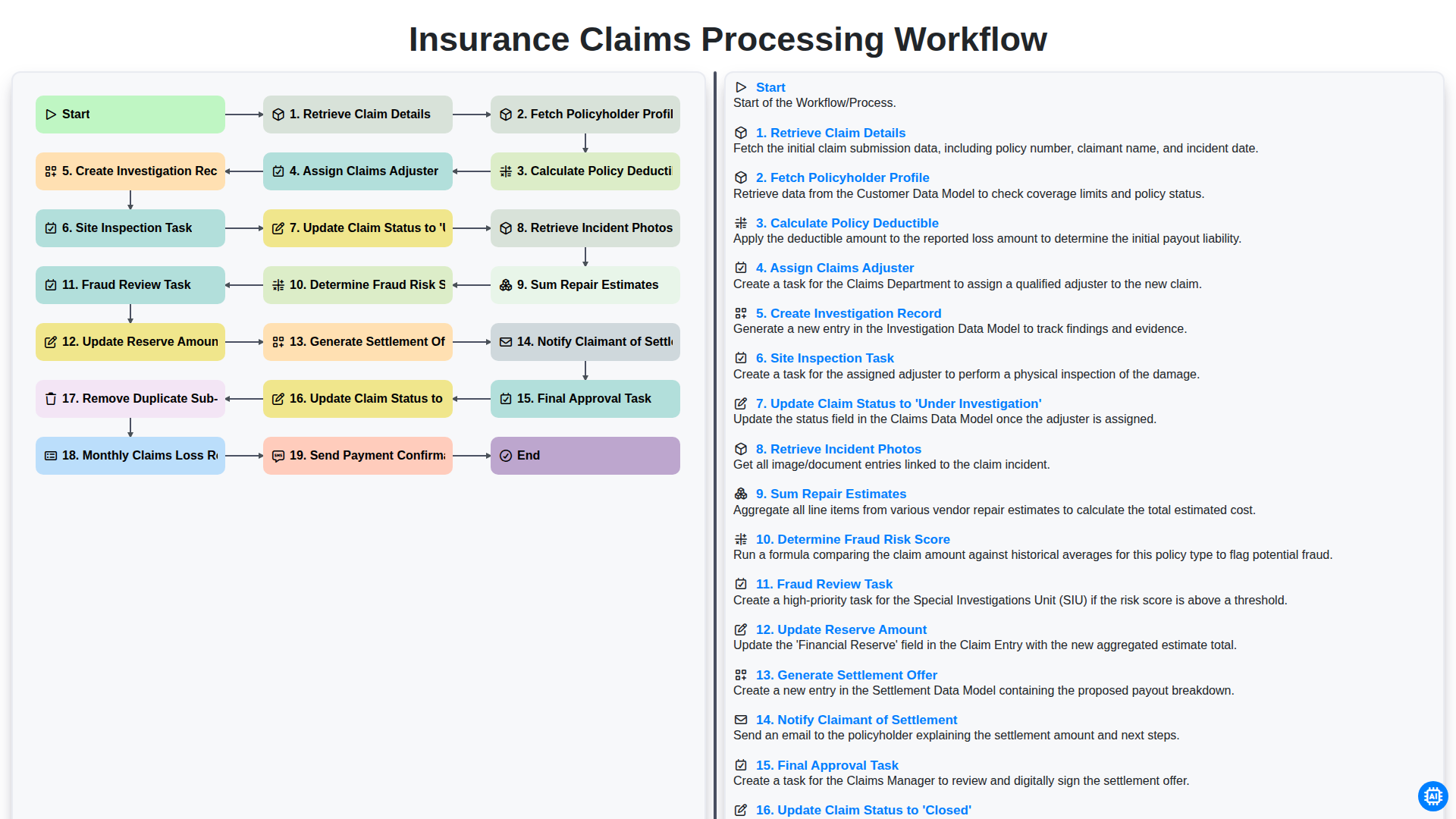
Task: Open the 2. Fetch Policyholder Profile link
Action: click(x=843, y=177)
